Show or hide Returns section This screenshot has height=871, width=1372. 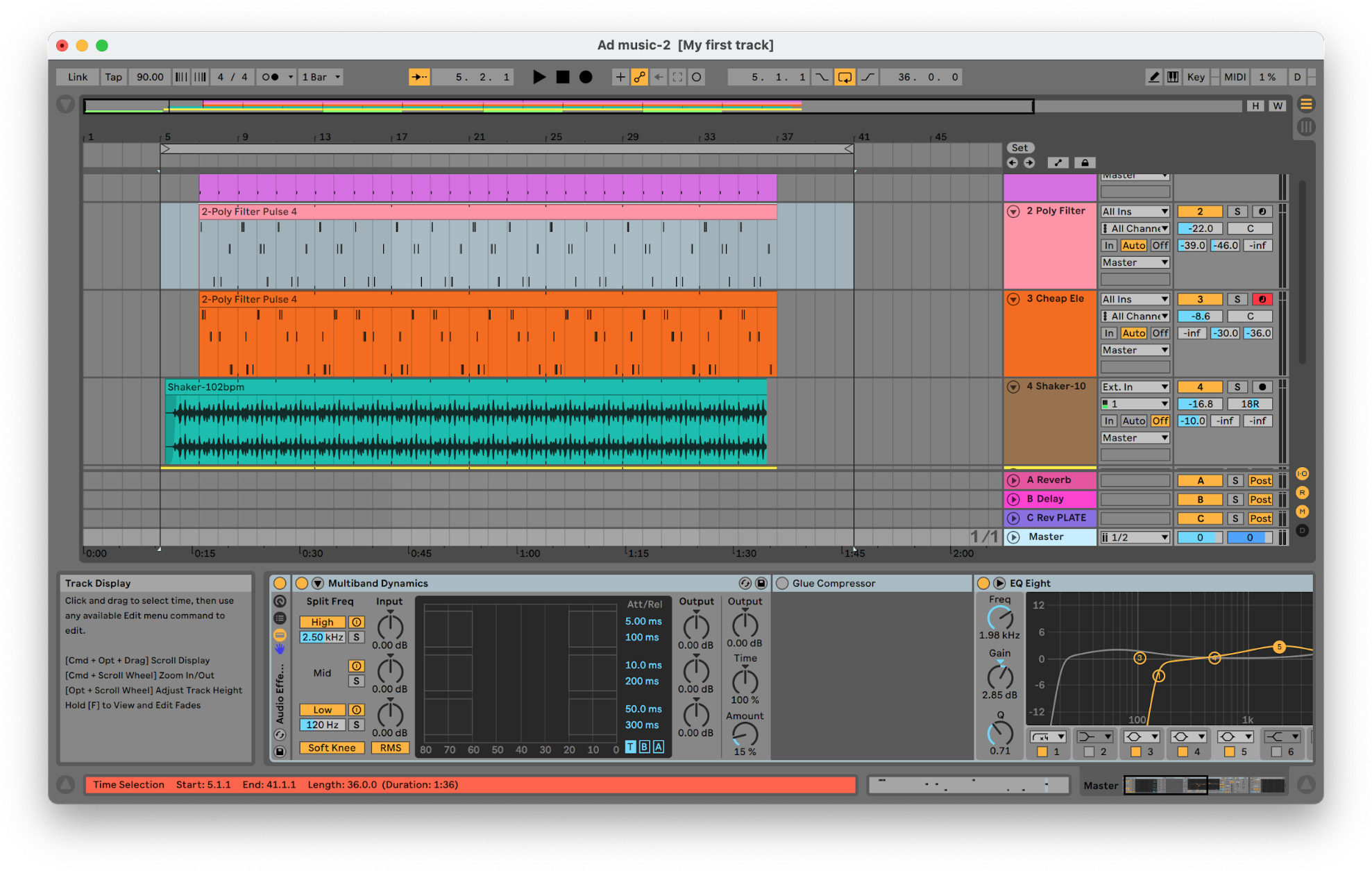[1302, 493]
